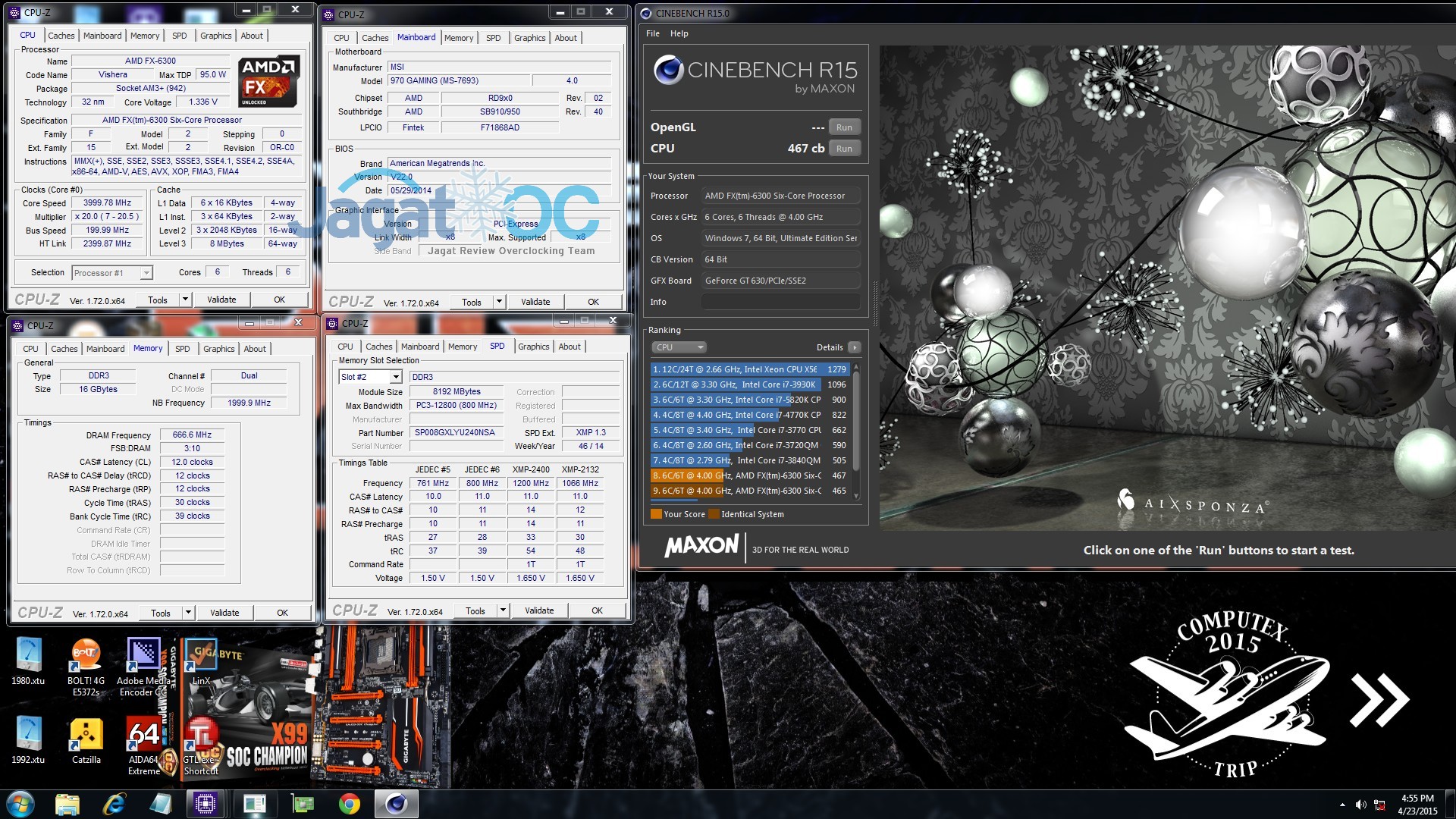Click the volume speaker tray icon

point(1360,805)
